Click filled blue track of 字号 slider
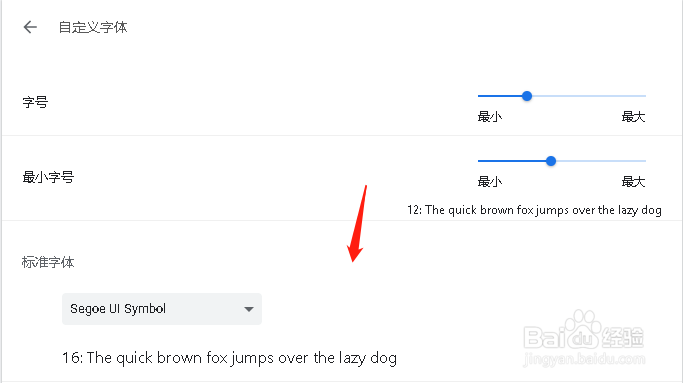This screenshot has width=683, height=383. coord(500,96)
